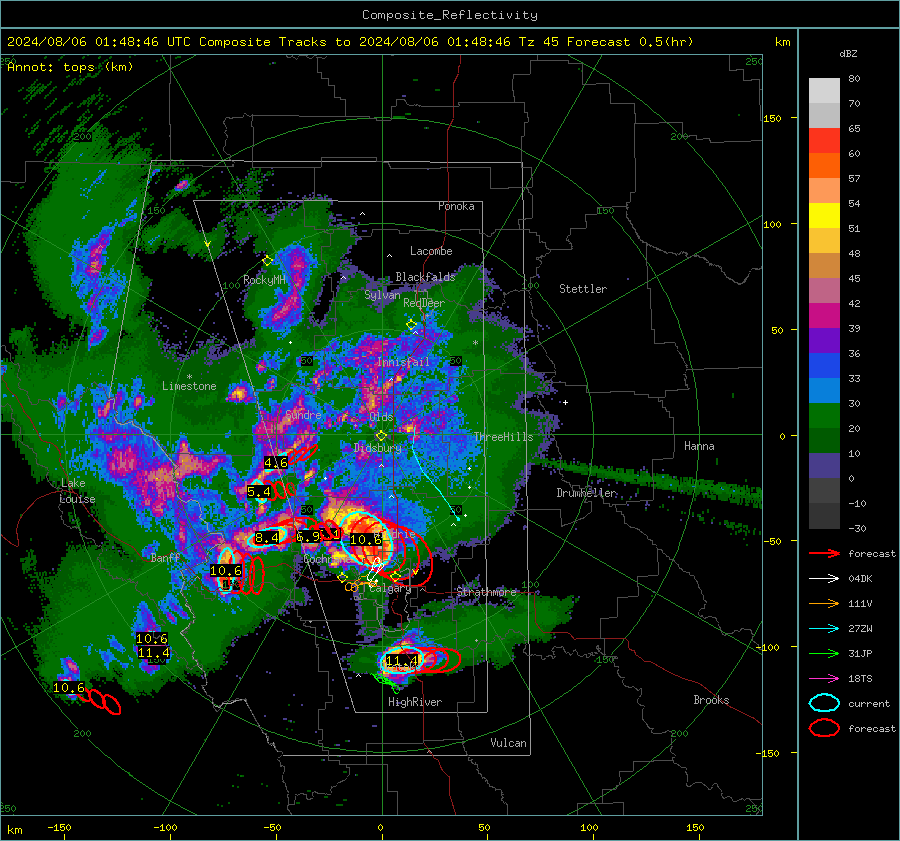Click the Brooks city label
900x841 pixels.
tap(711, 700)
